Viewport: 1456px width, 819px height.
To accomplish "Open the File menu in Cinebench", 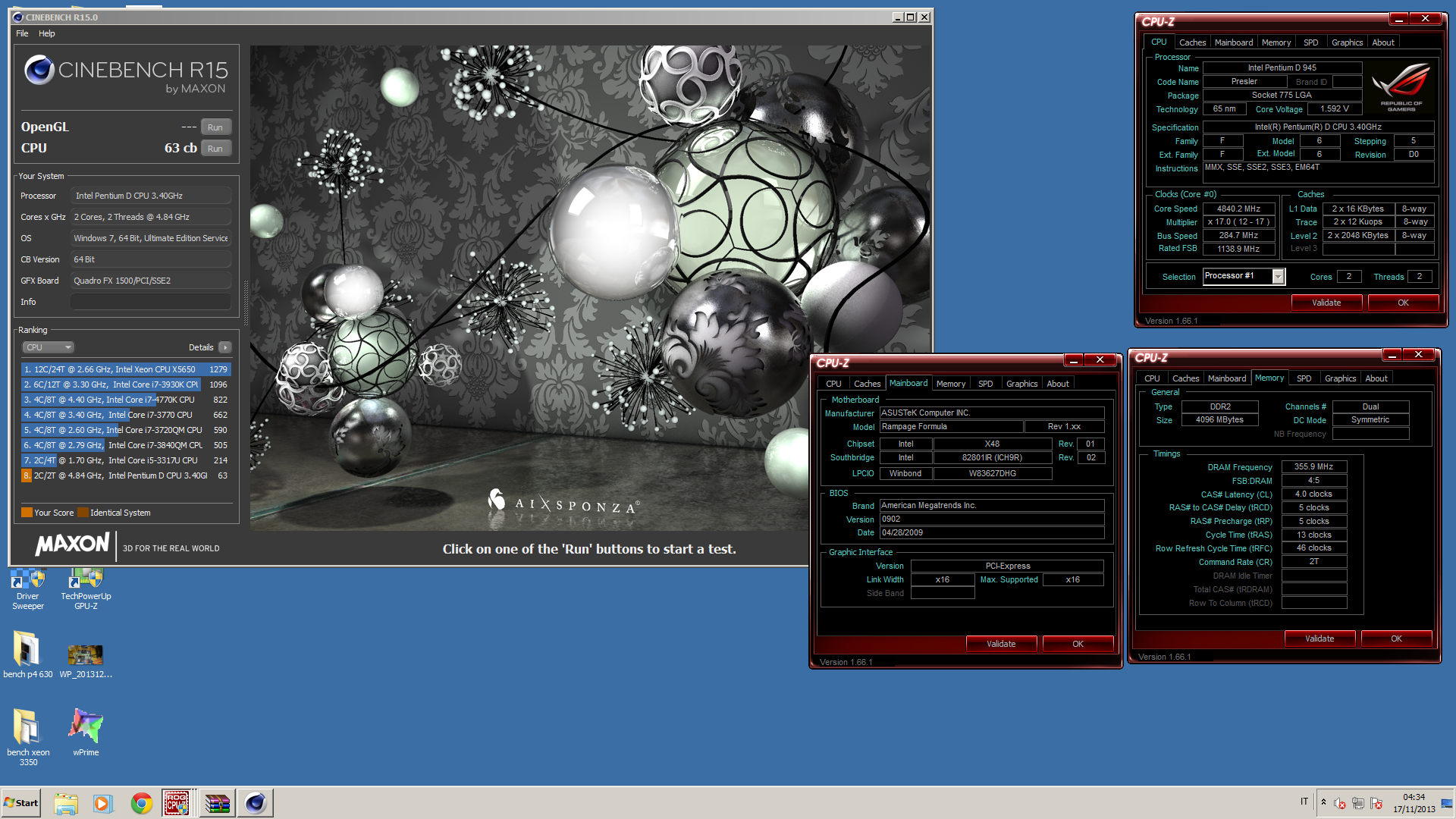I will tap(22, 33).
